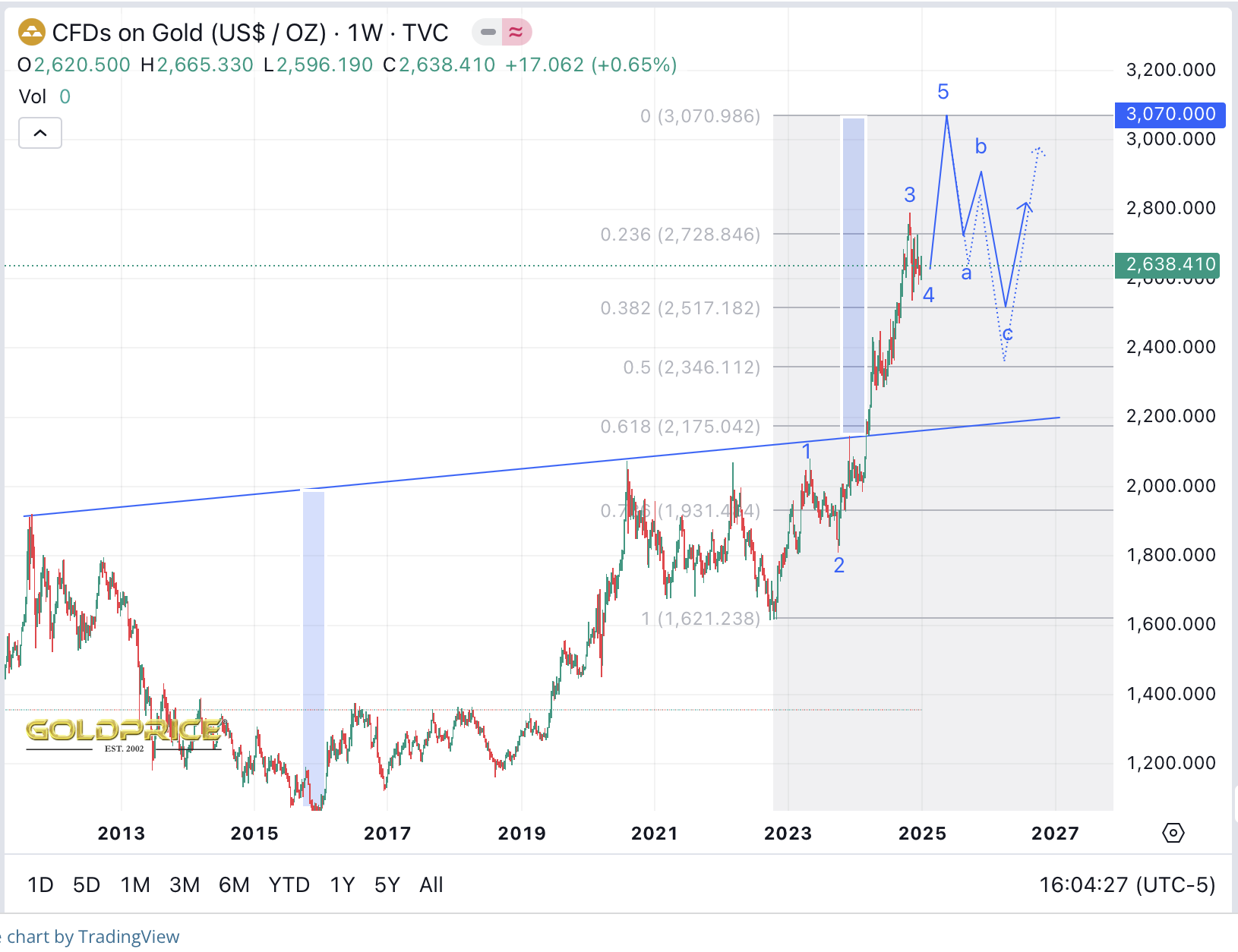
Task: Choose the 1M time range
Action: (x=135, y=884)
